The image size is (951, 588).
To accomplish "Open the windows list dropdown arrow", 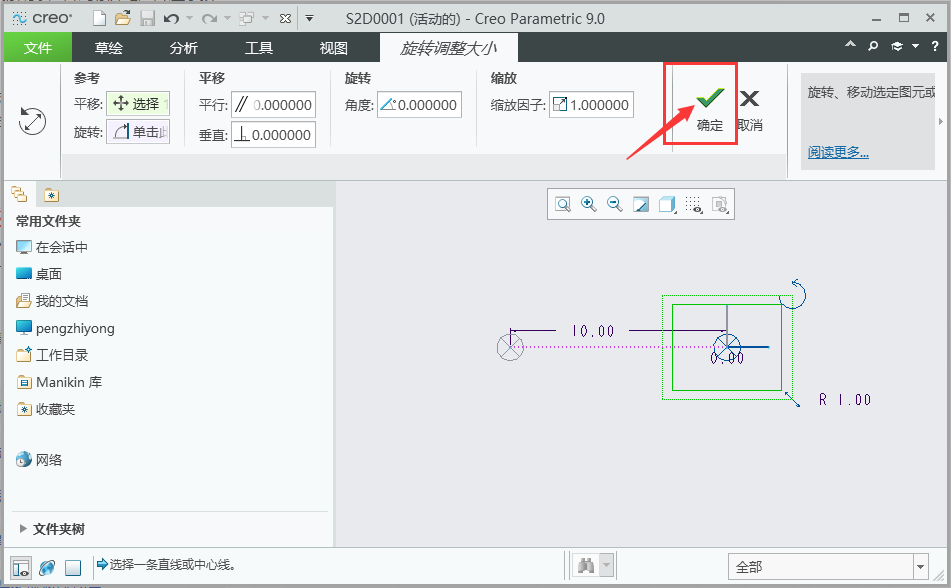I will pyautogui.click(x=265, y=19).
